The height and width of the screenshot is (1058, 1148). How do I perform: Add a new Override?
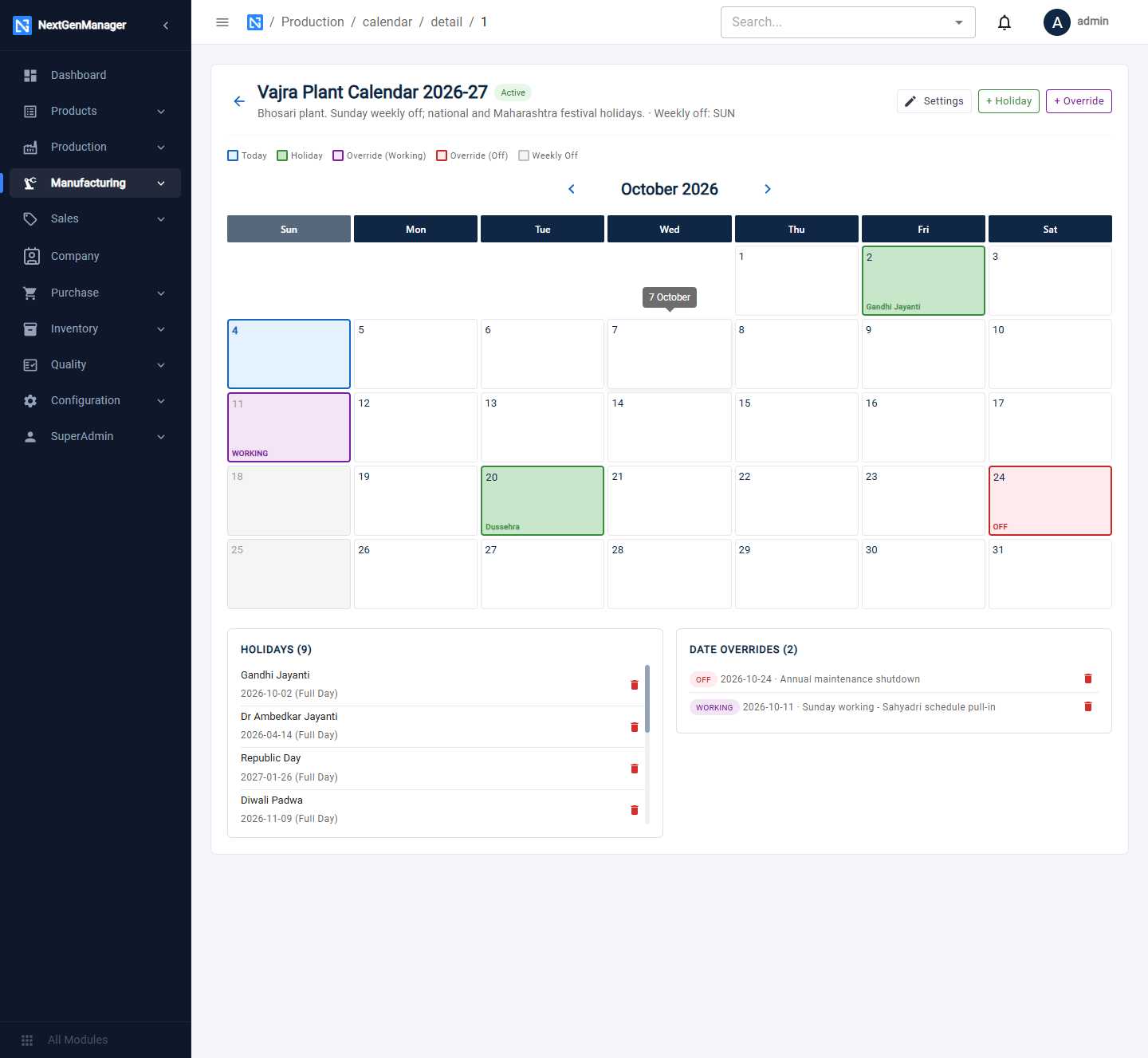point(1079,101)
